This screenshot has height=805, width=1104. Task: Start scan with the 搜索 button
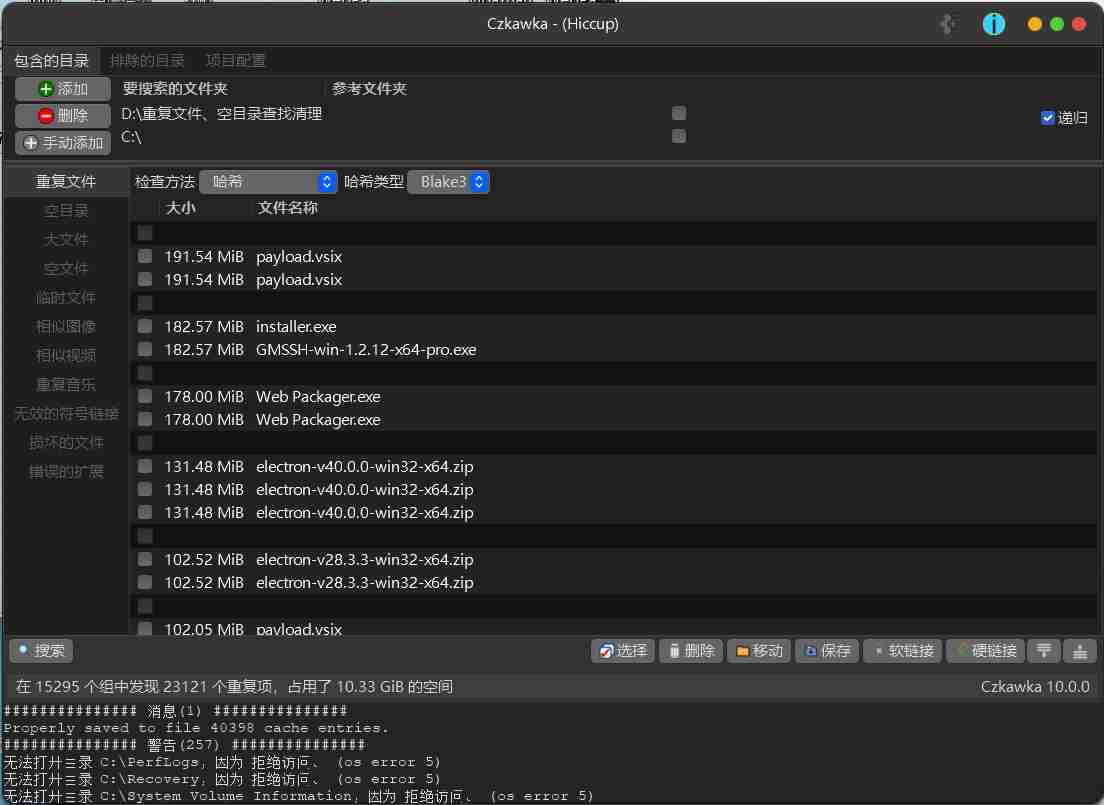[41, 651]
